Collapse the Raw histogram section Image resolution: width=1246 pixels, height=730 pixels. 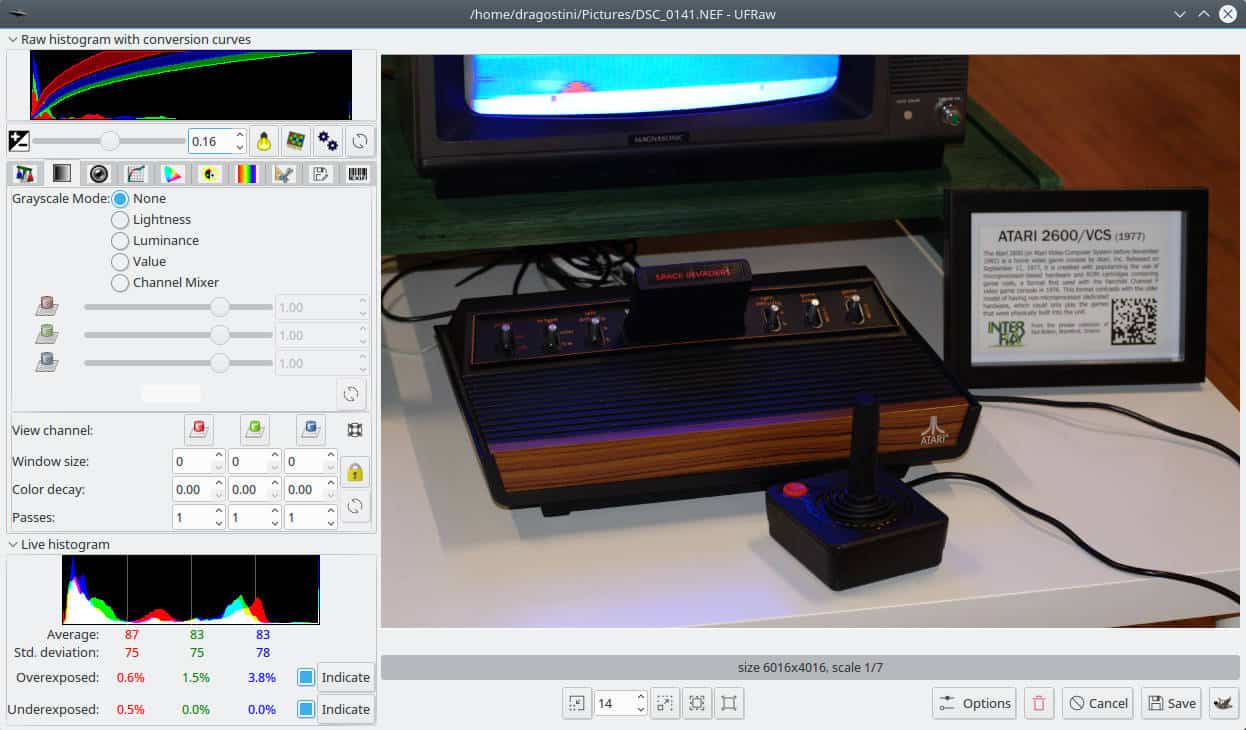coord(13,40)
